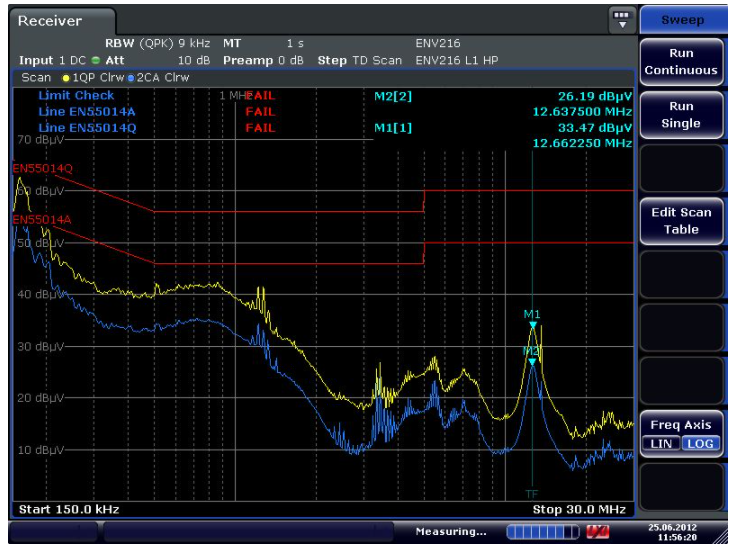The width and height of the screenshot is (737, 544).
Task: Click the TF marker at bottom of graph
Action: pos(532,494)
